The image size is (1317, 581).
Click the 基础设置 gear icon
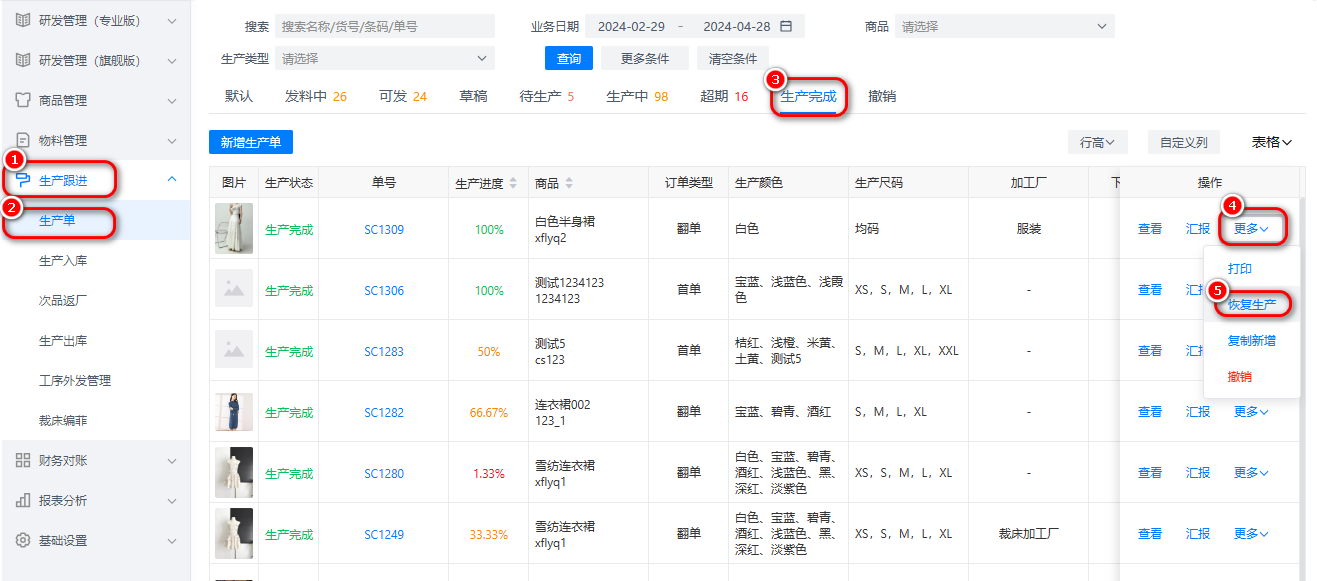23,540
